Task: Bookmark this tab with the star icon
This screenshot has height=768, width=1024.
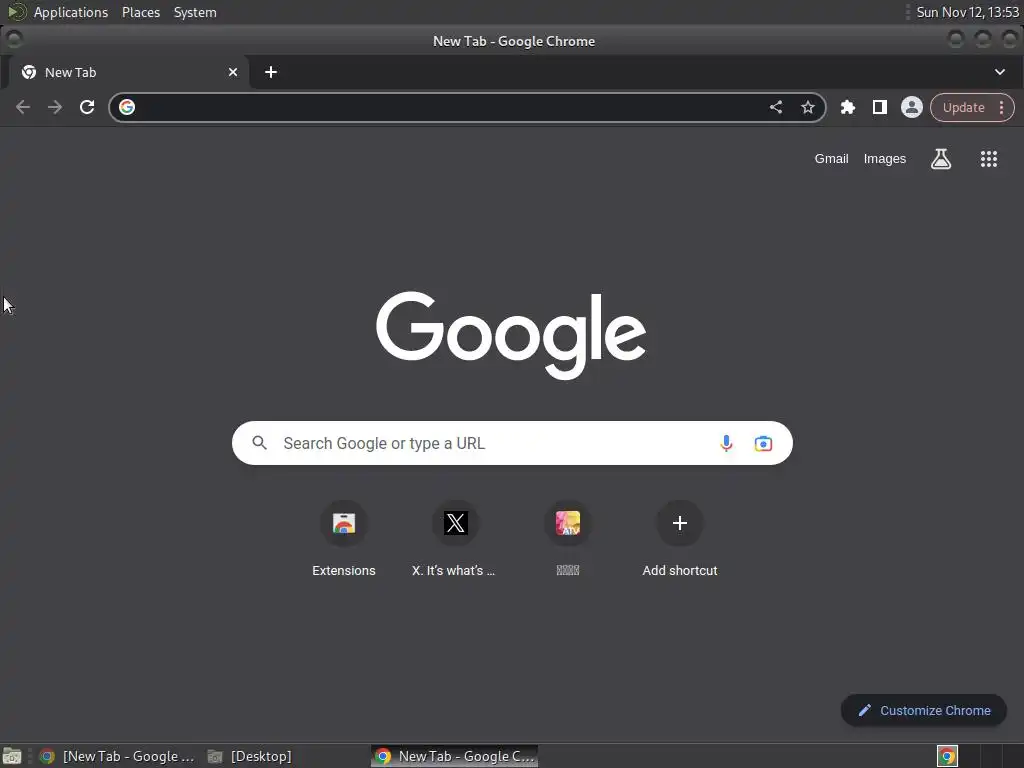Action: point(808,107)
